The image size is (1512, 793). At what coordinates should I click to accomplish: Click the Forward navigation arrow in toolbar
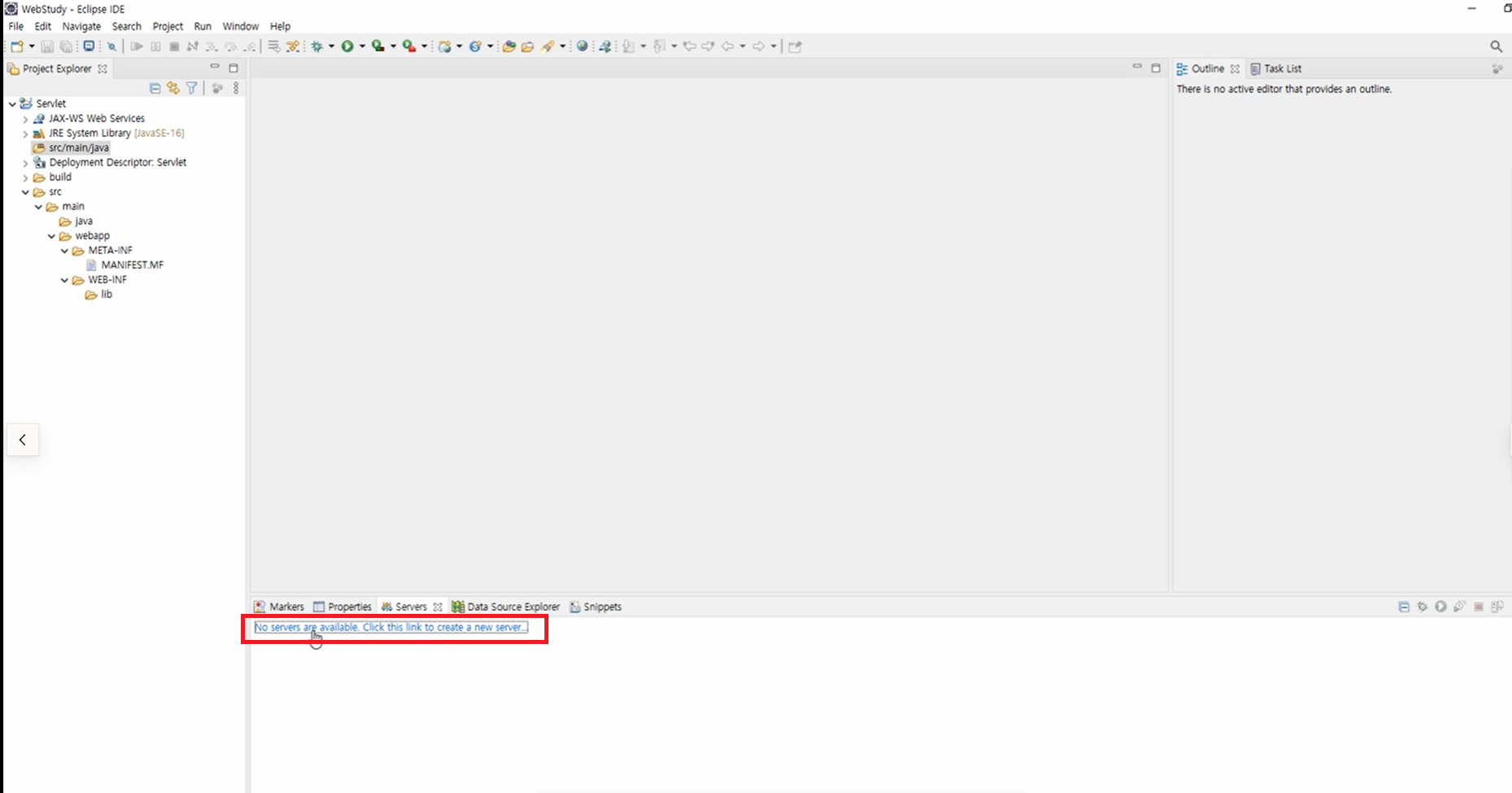pyautogui.click(x=758, y=46)
